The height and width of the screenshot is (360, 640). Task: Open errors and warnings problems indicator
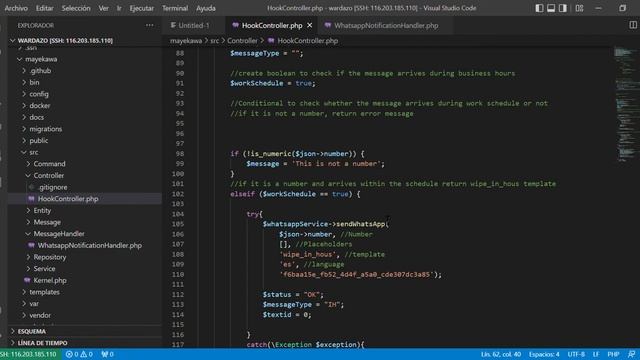tap(79, 354)
